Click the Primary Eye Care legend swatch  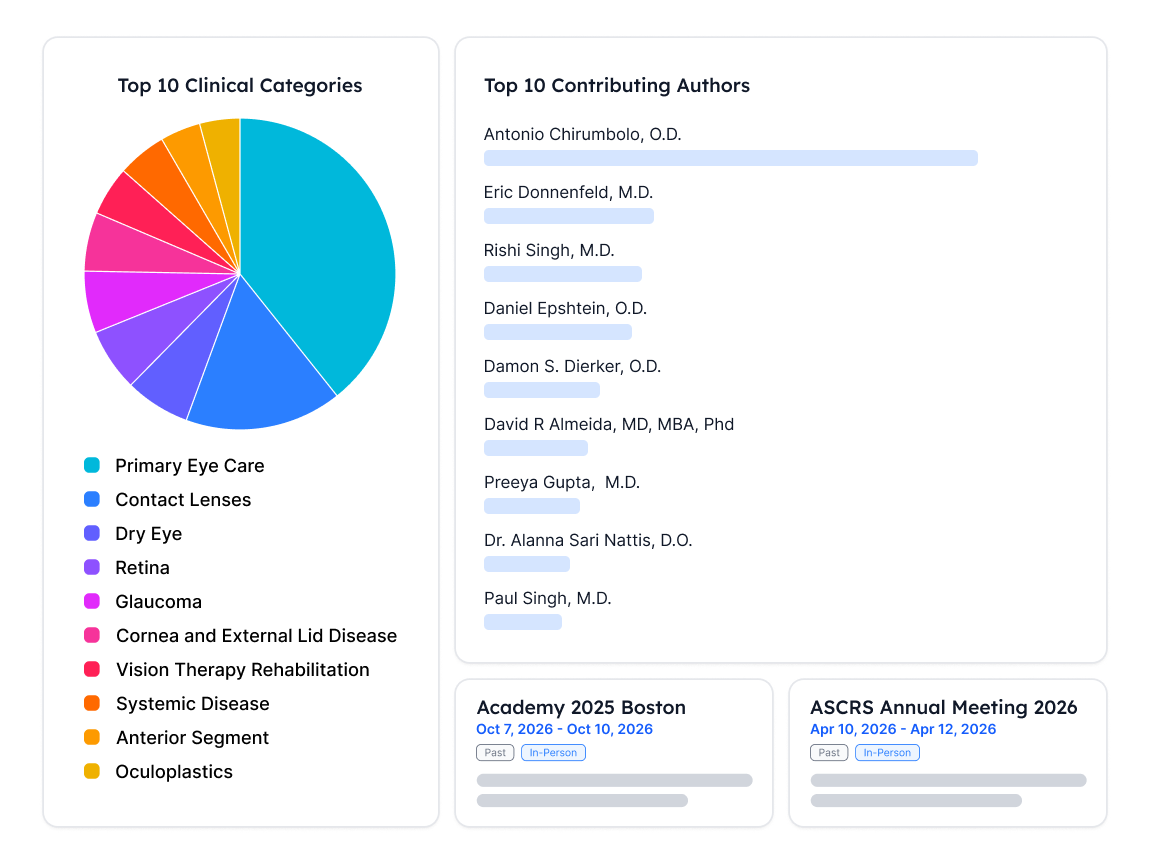click(92, 465)
